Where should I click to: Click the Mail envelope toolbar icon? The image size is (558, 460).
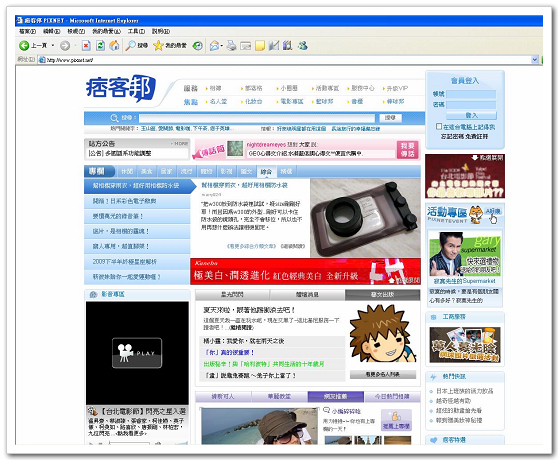point(214,46)
